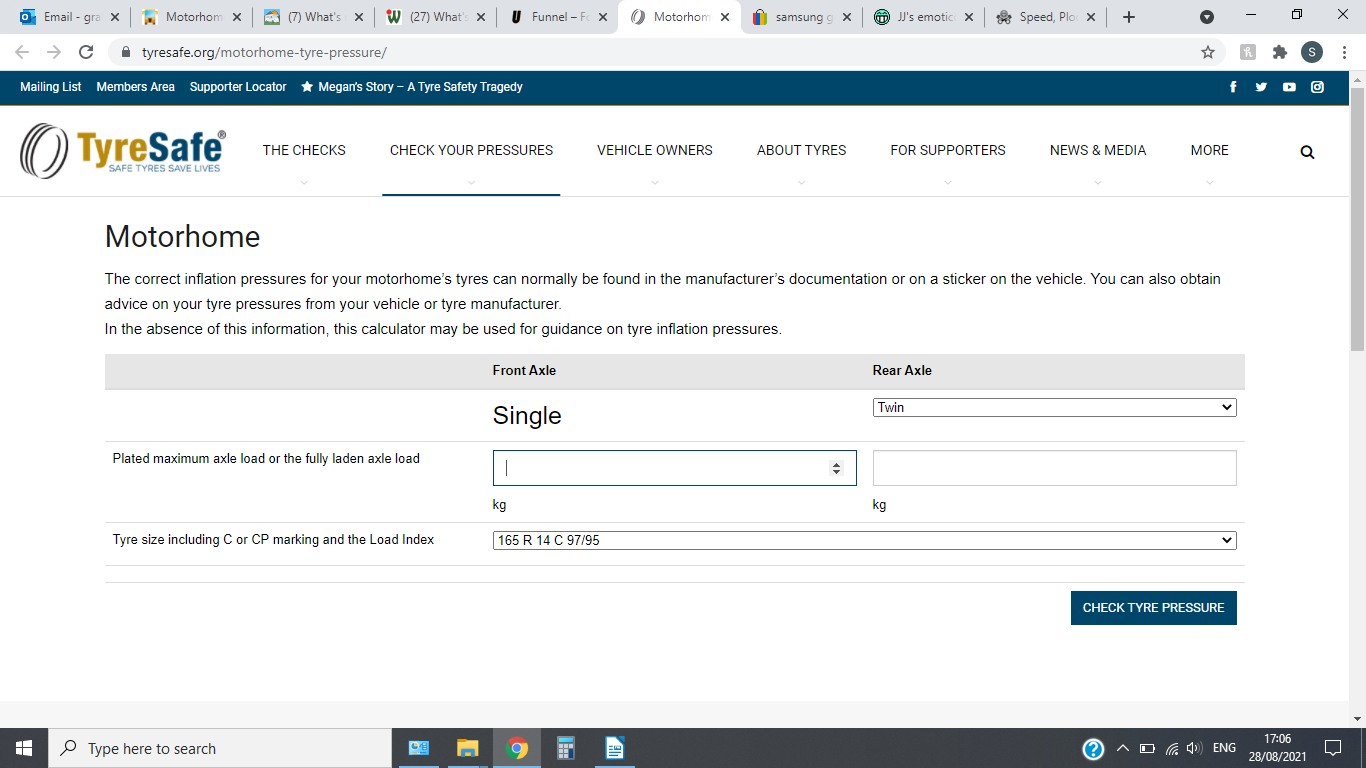The height and width of the screenshot is (768, 1366).
Task: Click the Motorhome page heading
Action: point(182,237)
